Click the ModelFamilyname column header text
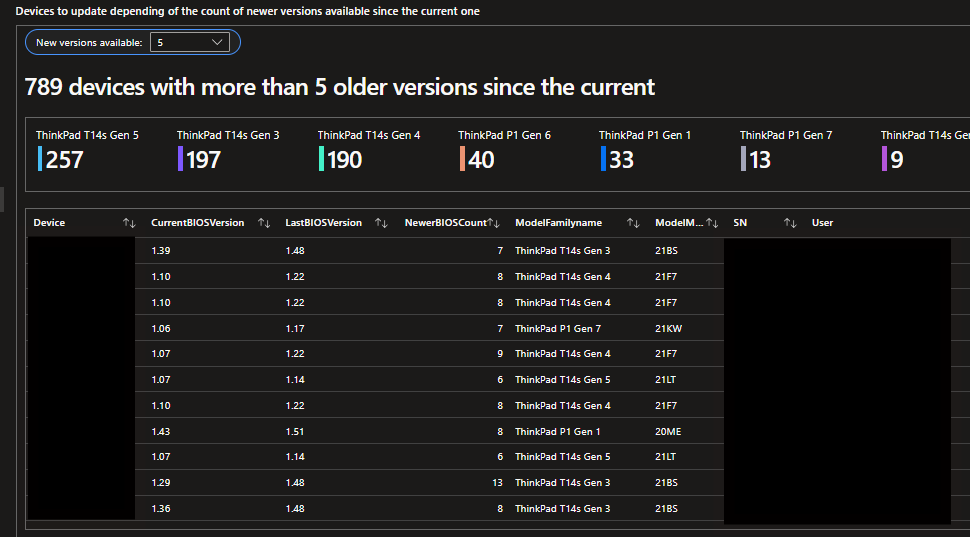The height and width of the screenshot is (537, 970). (558, 223)
